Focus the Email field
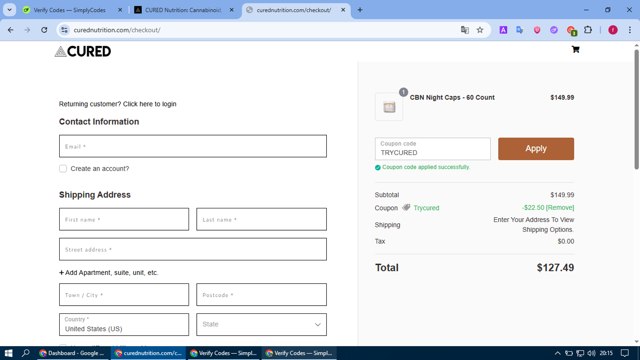 pos(193,146)
